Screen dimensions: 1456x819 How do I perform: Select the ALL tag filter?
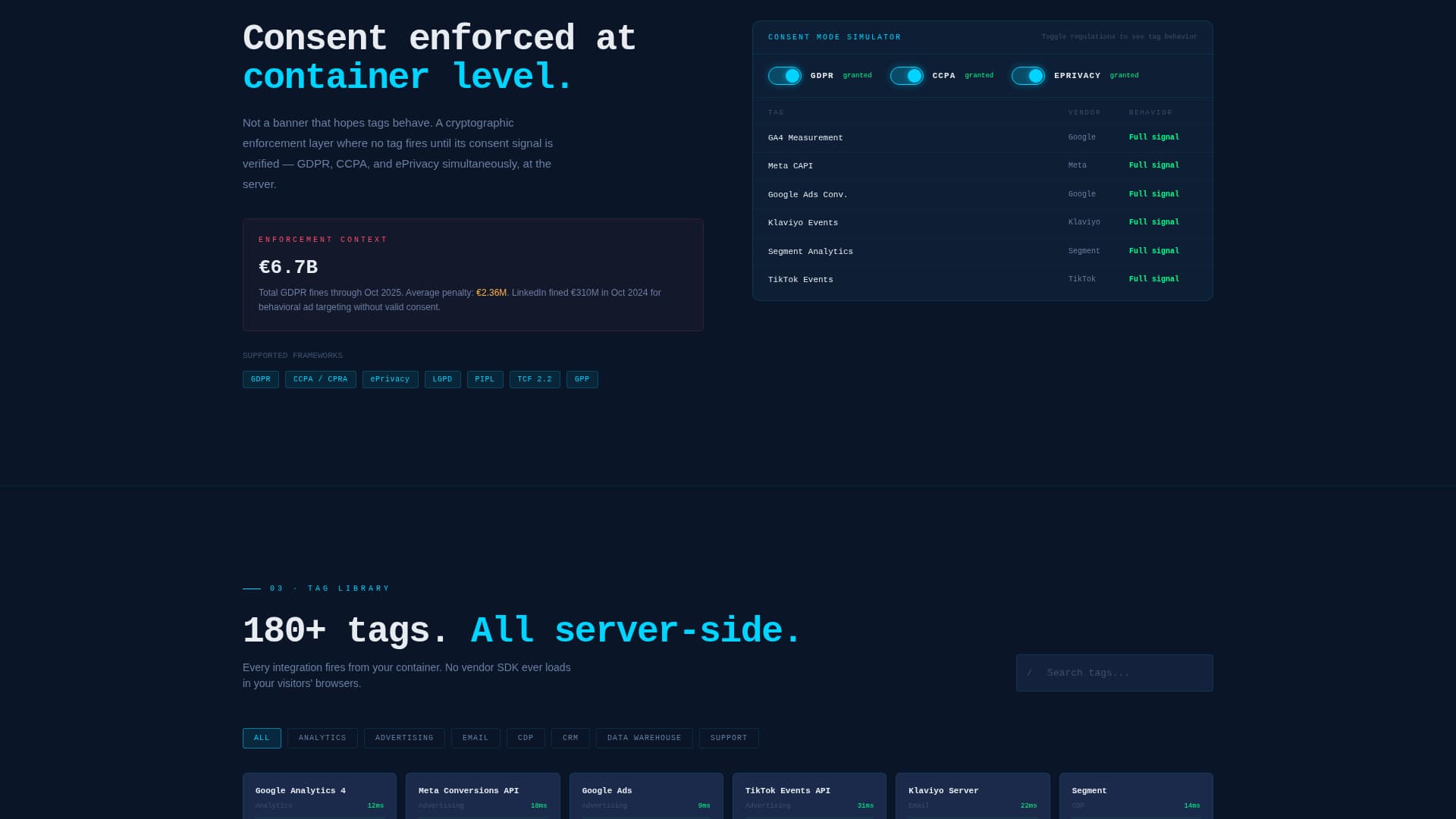(x=262, y=738)
